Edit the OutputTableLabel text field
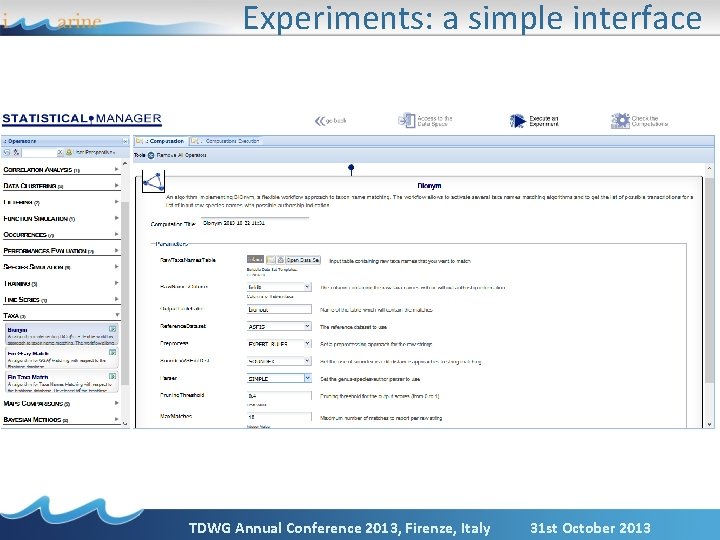 coord(279,309)
